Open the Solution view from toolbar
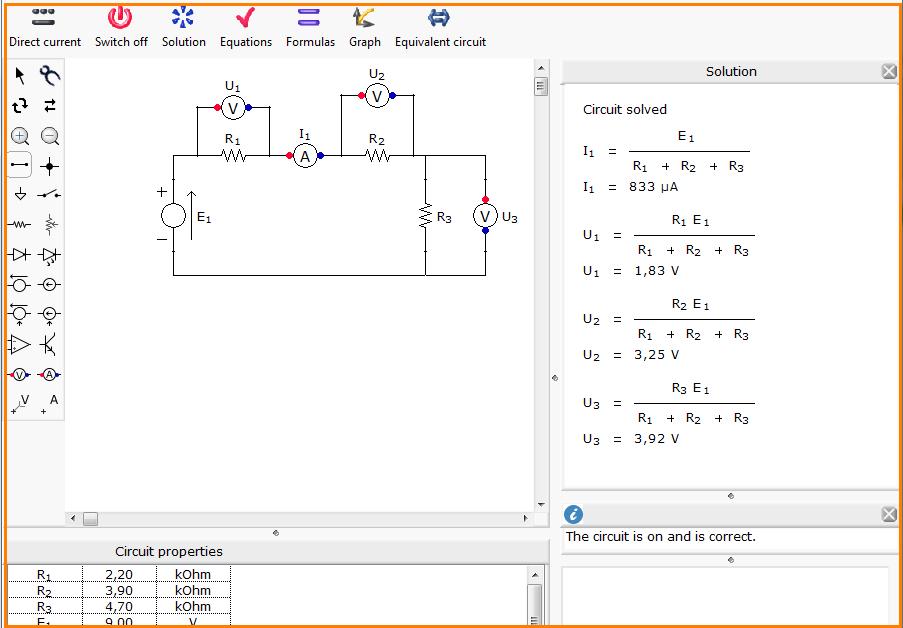This screenshot has width=903, height=628. click(x=183, y=27)
